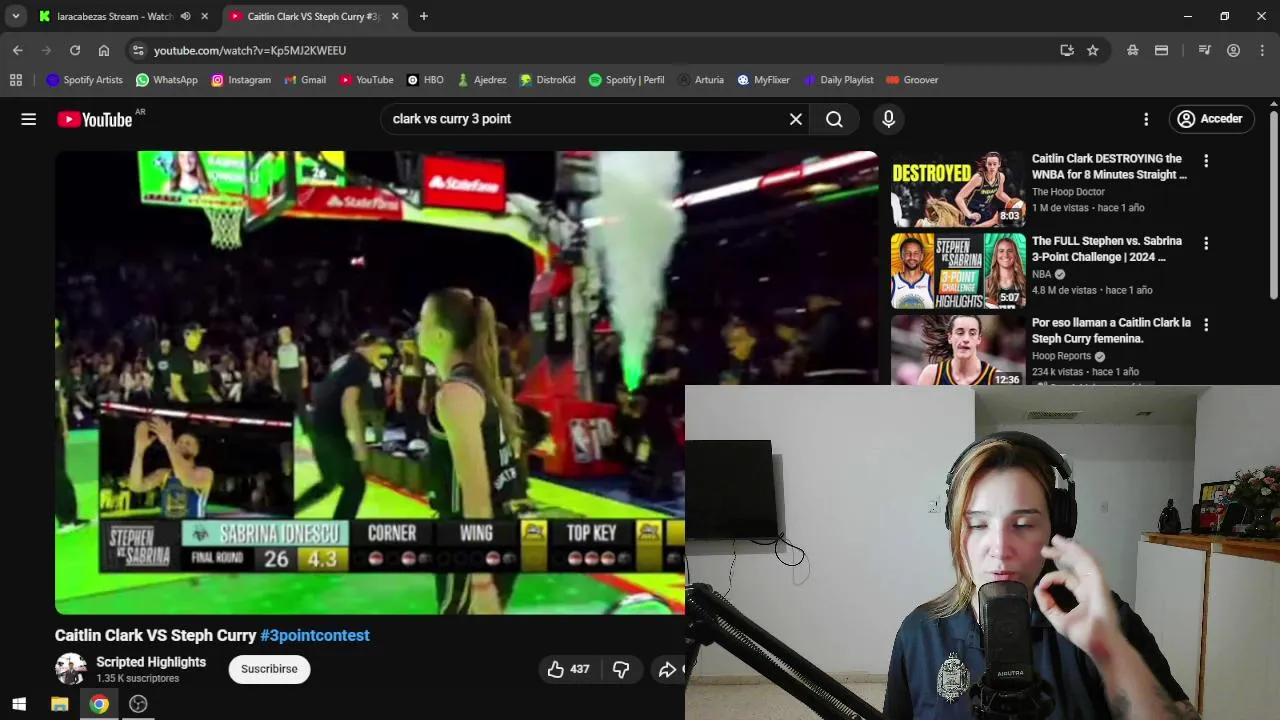Screen dimensions: 1280x720
Task: Open The Hoop Doctor channel name
Action: coord(1068,192)
